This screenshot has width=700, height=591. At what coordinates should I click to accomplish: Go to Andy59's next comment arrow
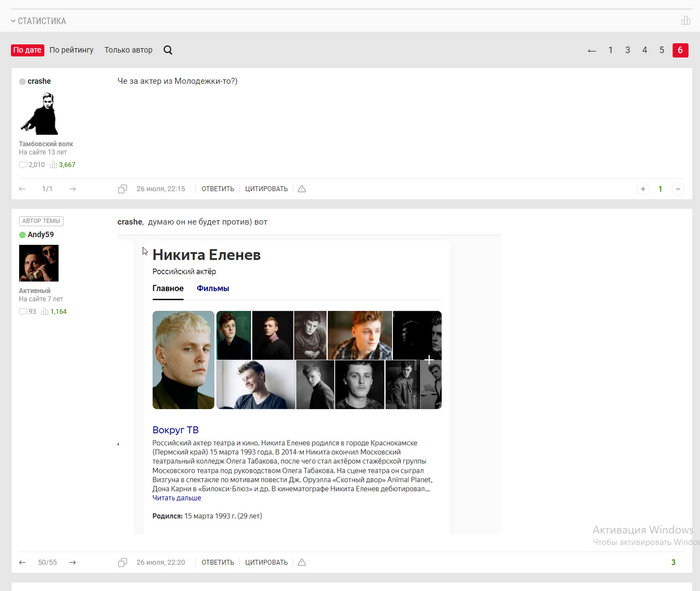(x=72, y=562)
